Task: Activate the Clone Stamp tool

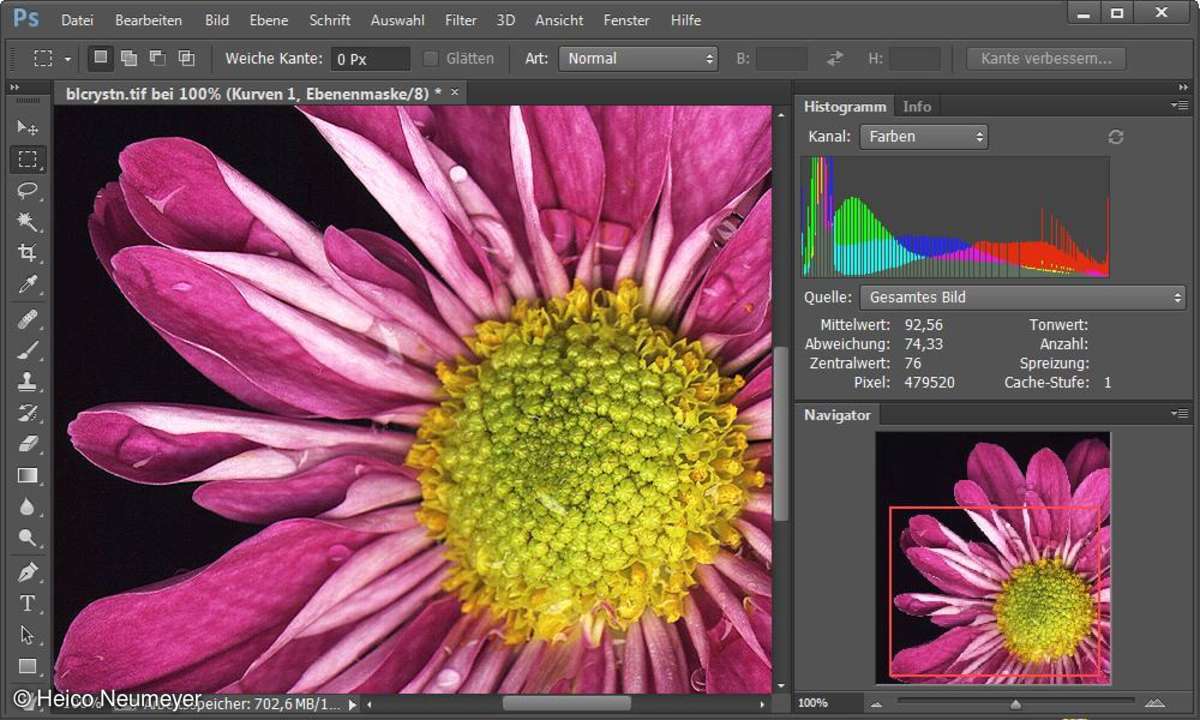Action: pyautogui.click(x=28, y=381)
